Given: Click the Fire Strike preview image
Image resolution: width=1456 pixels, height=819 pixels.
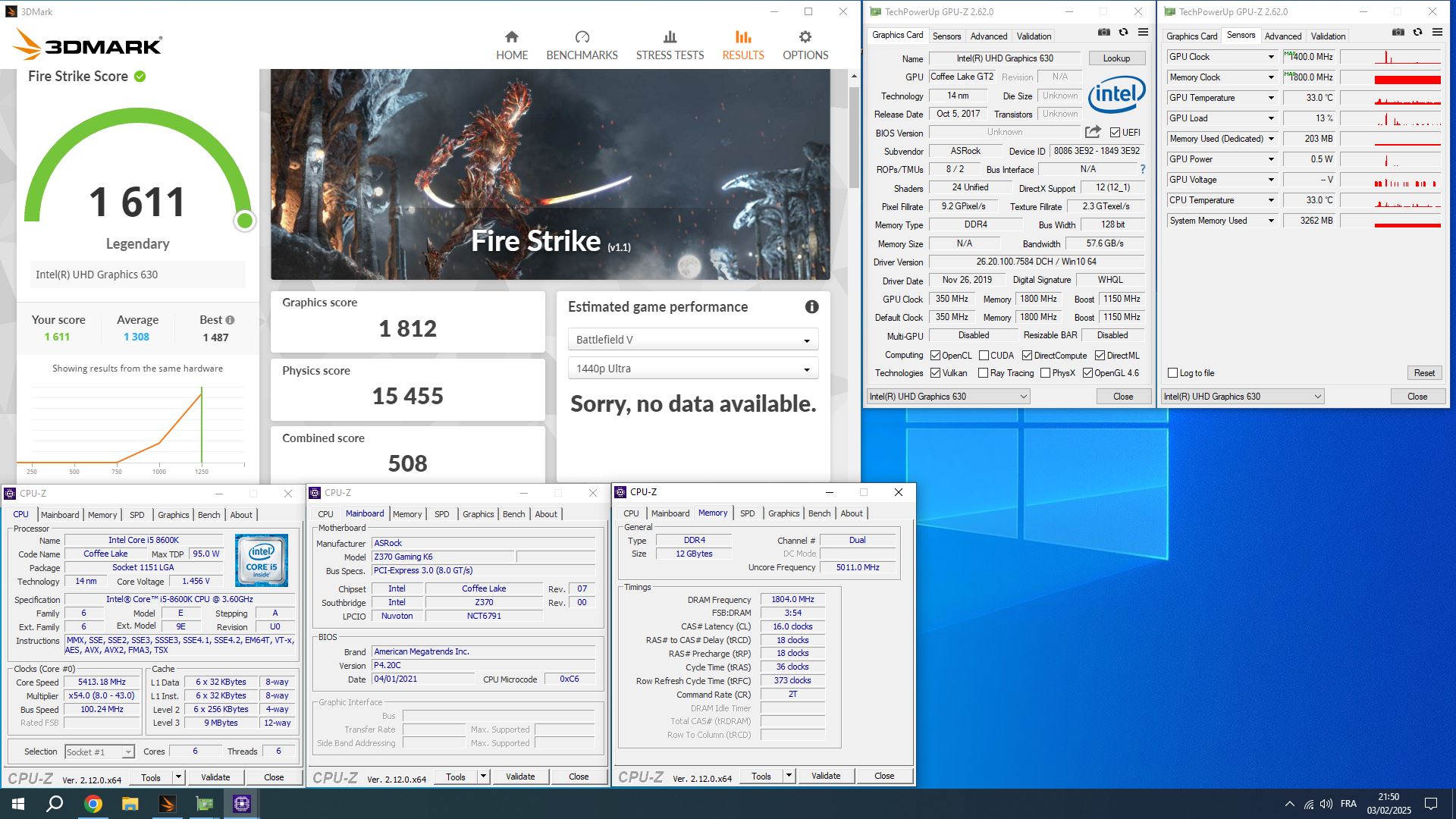Looking at the screenshot, I should click(551, 174).
